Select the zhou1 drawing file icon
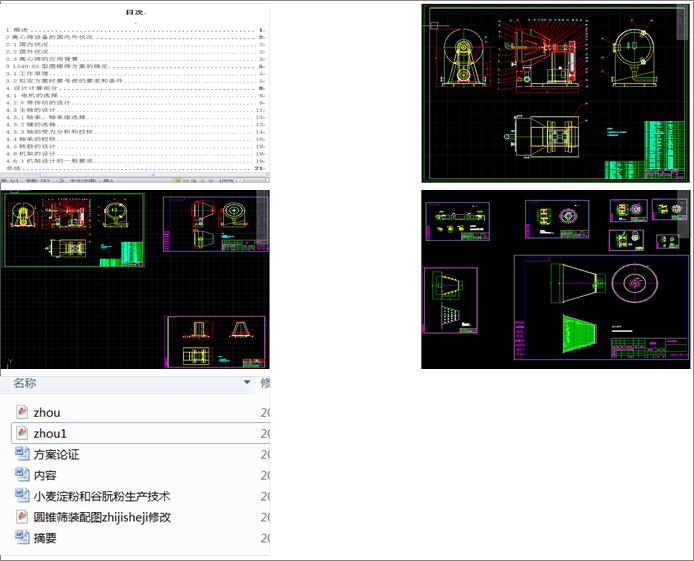Image resolution: width=694 pixels, height=561 pixels. click(22, 433)
